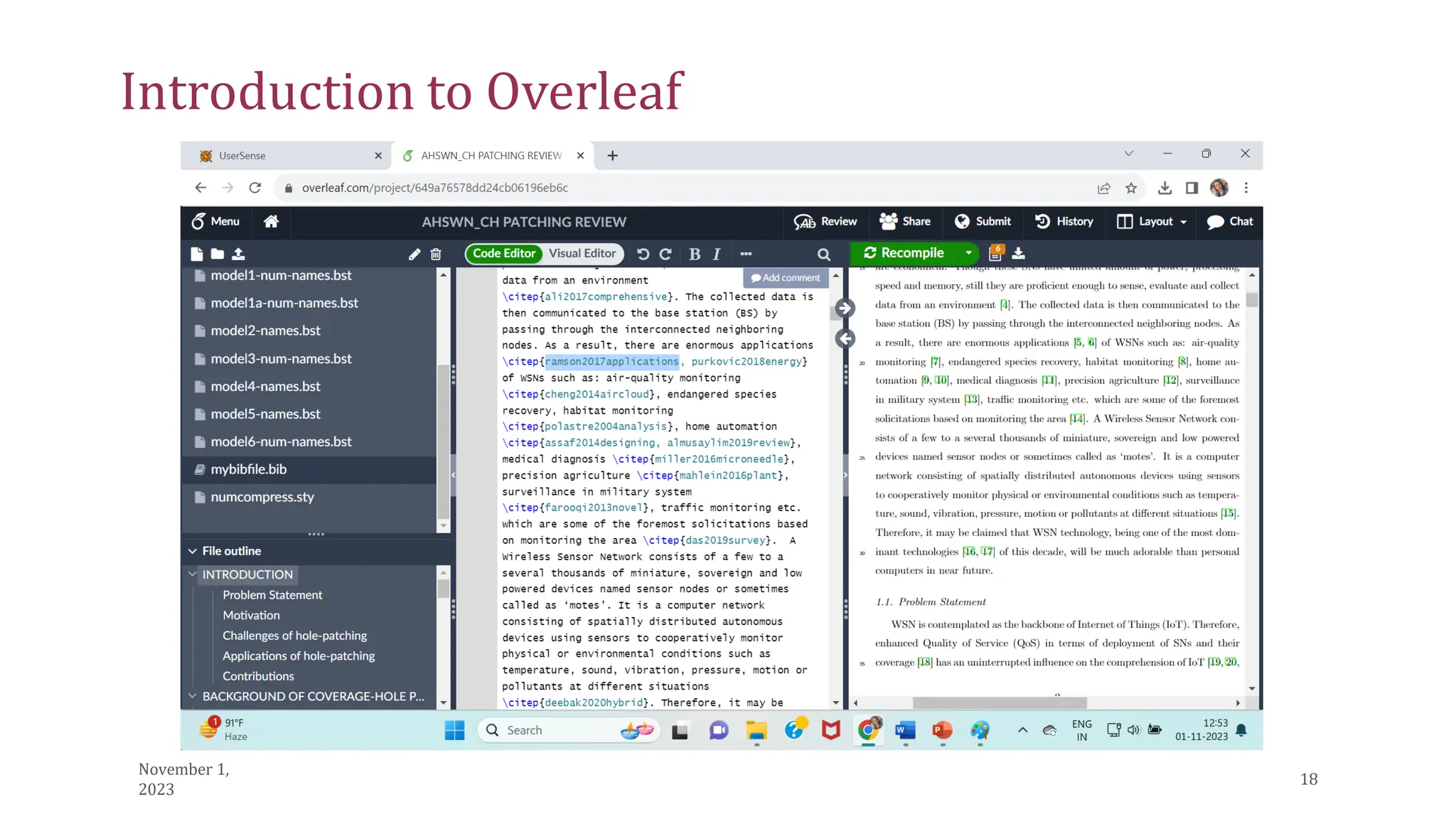Viewport: 1456px width, 819px height.
Task: Open the Review panel
Action: tap(825, 221)
